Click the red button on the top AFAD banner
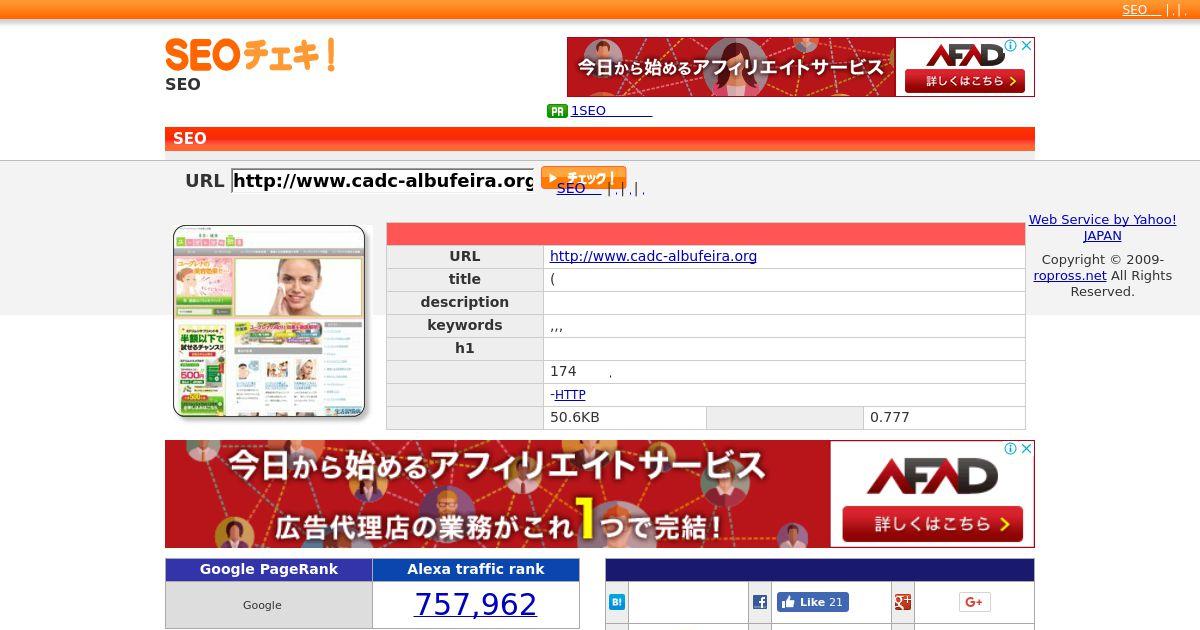 click(965, 81)
